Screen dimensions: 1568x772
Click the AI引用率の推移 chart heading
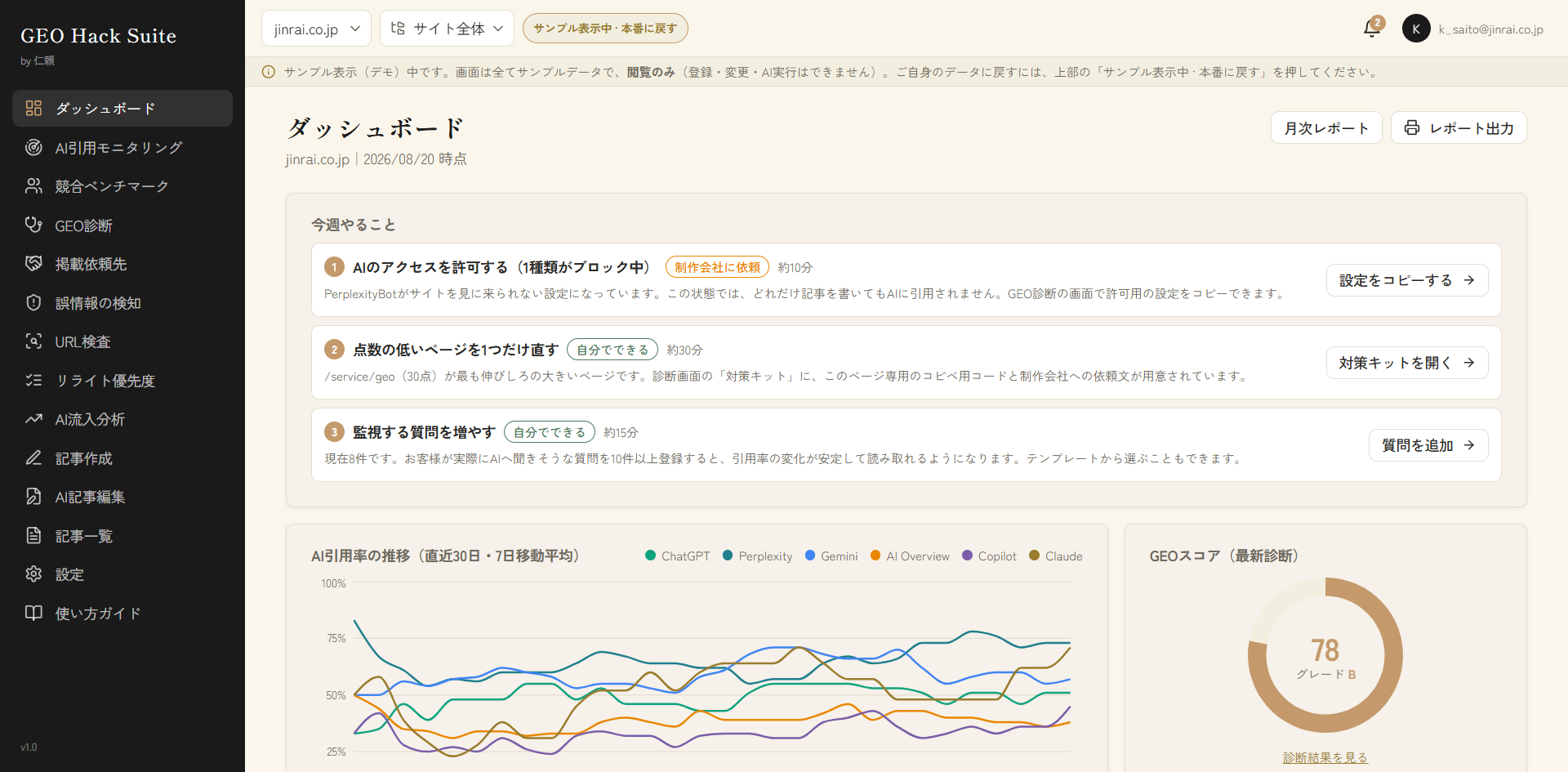445,556
